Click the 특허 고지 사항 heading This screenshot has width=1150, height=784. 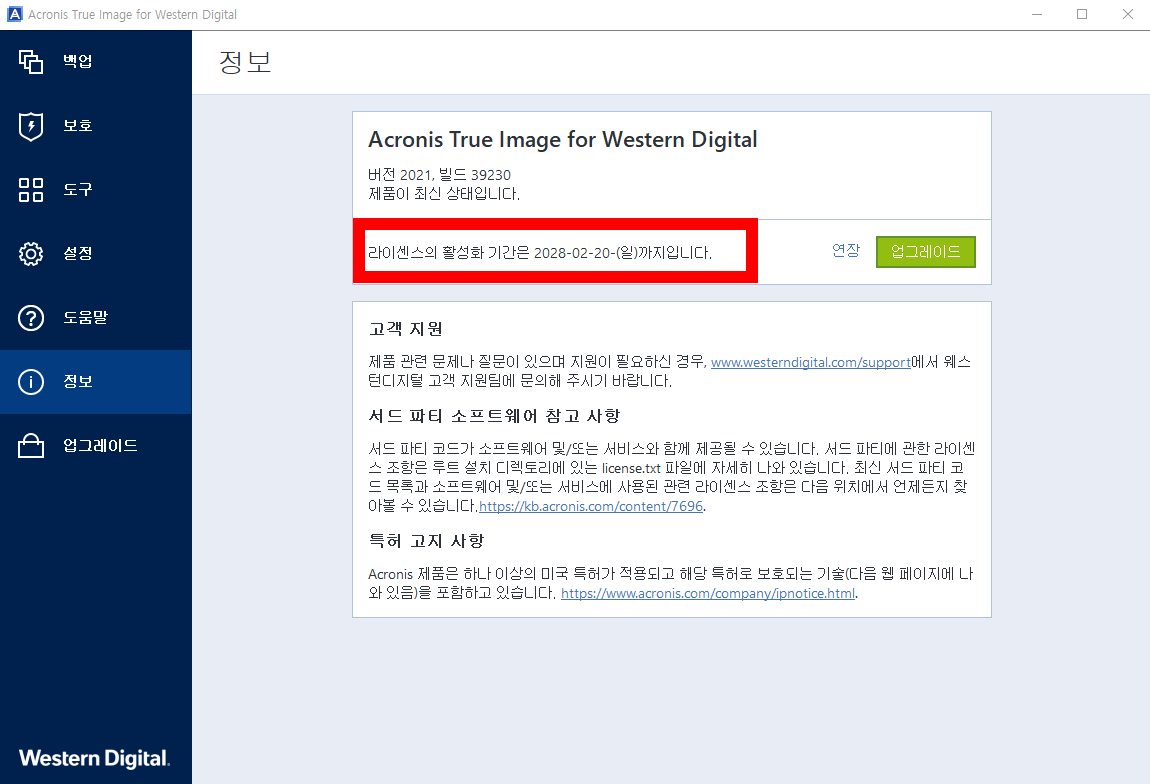coord(426,541)
